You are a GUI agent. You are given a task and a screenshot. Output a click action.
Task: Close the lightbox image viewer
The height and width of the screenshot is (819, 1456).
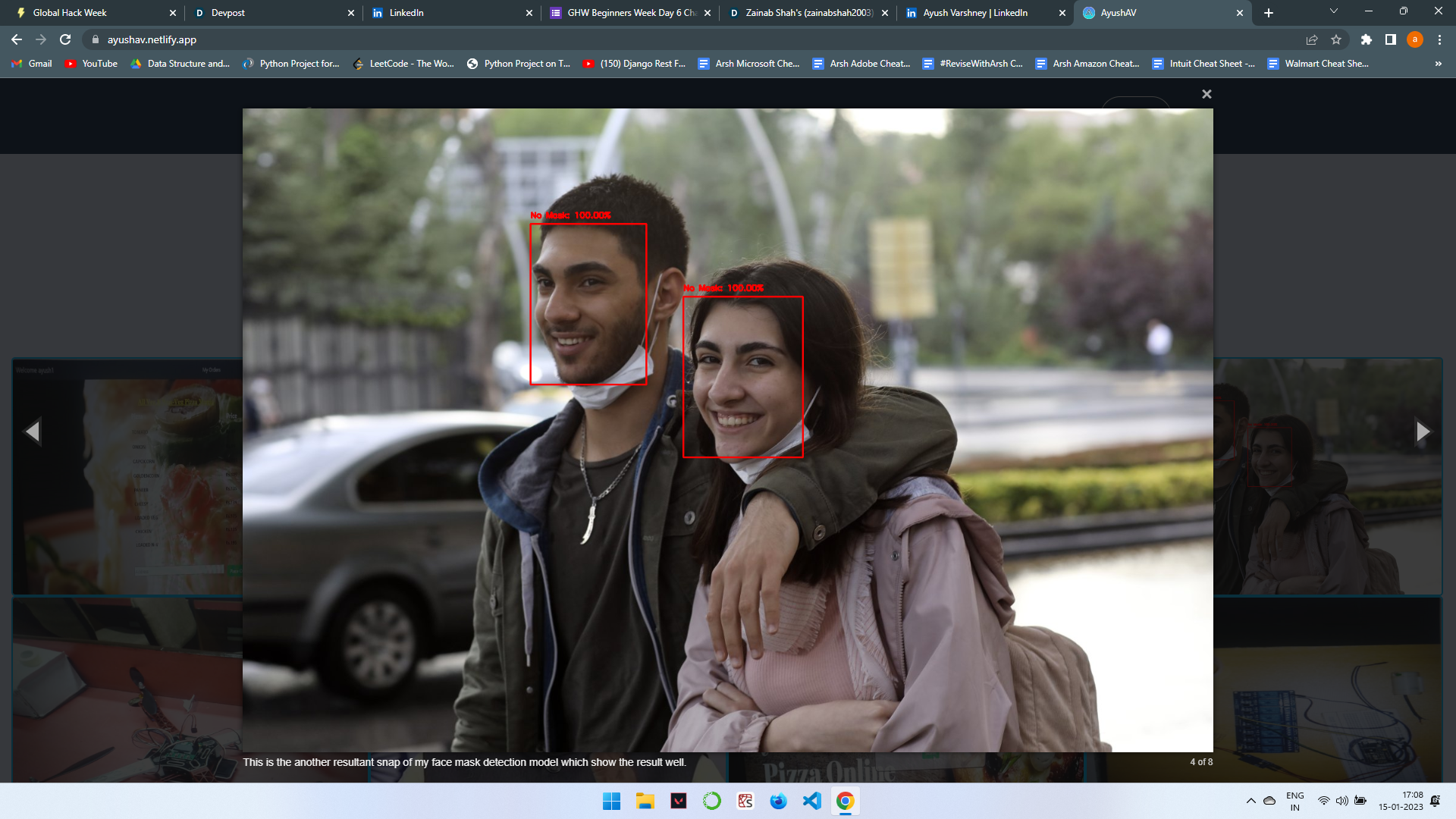(x=1207, y=94)
